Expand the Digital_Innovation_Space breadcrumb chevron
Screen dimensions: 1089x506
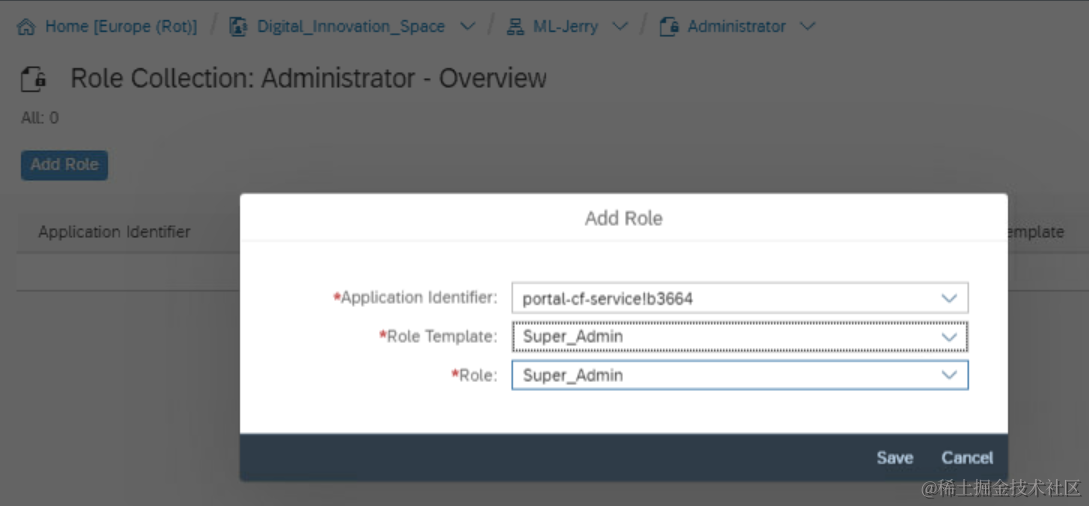(468, 27)
